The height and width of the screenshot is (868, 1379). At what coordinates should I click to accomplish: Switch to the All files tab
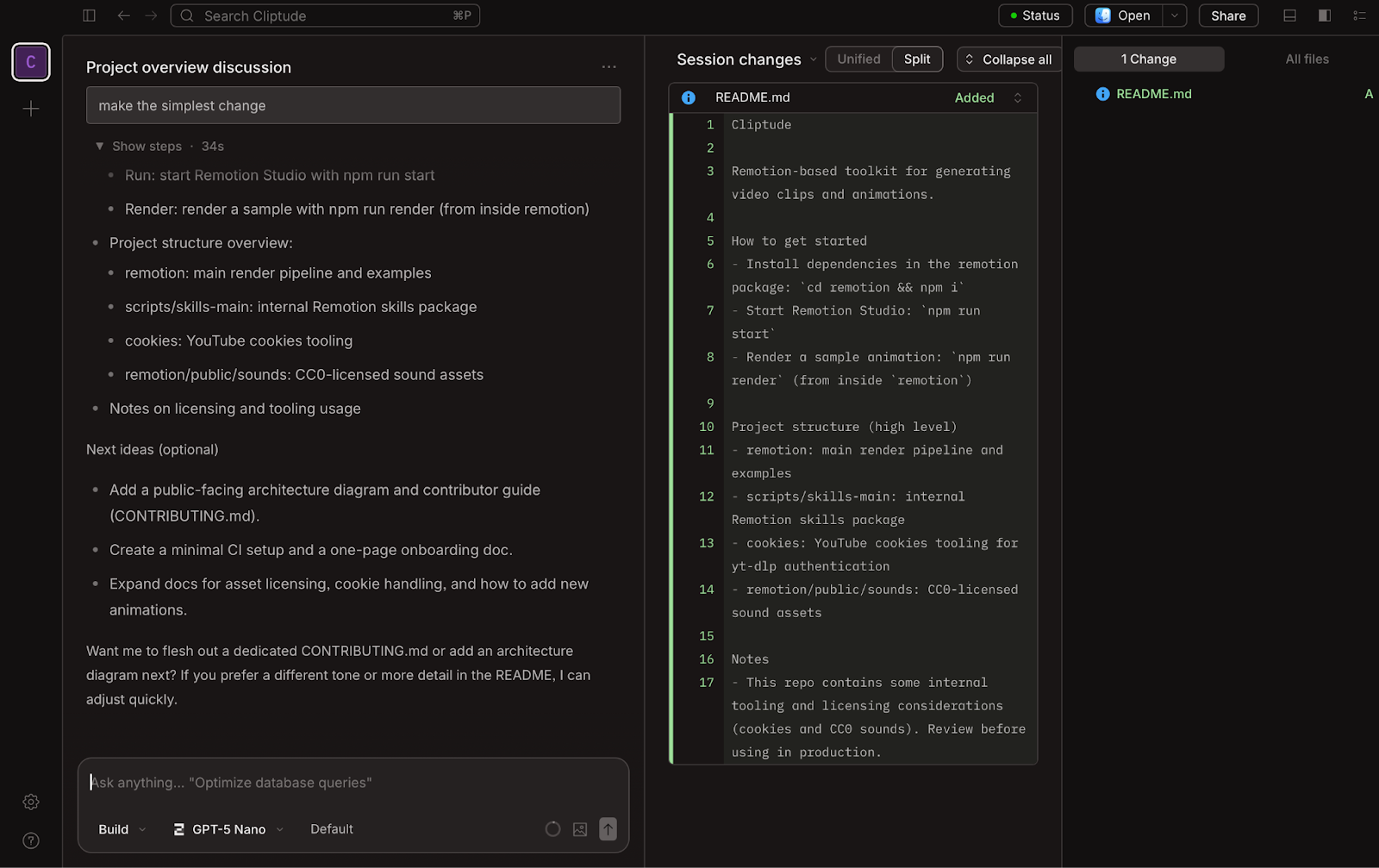click(x=1307, y=59)
